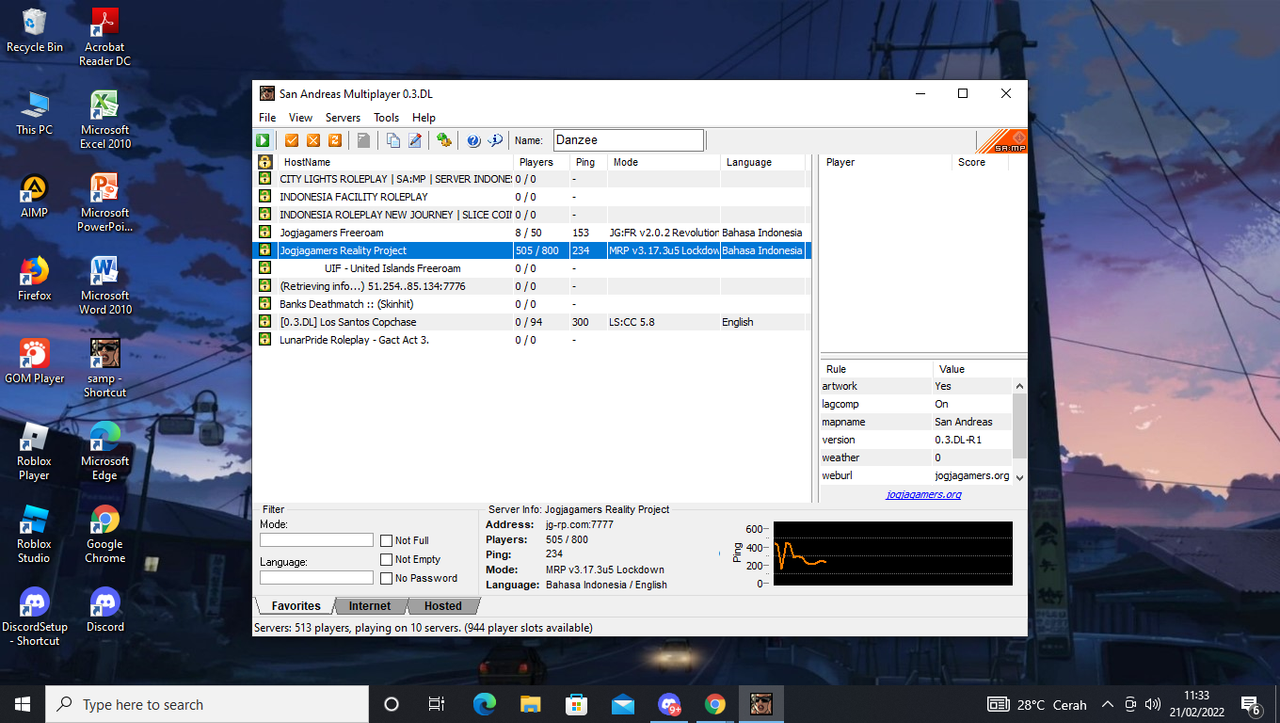Open the jogjagamers.org link
Viewport: 1280px width, 723px height.
point(923,494)
